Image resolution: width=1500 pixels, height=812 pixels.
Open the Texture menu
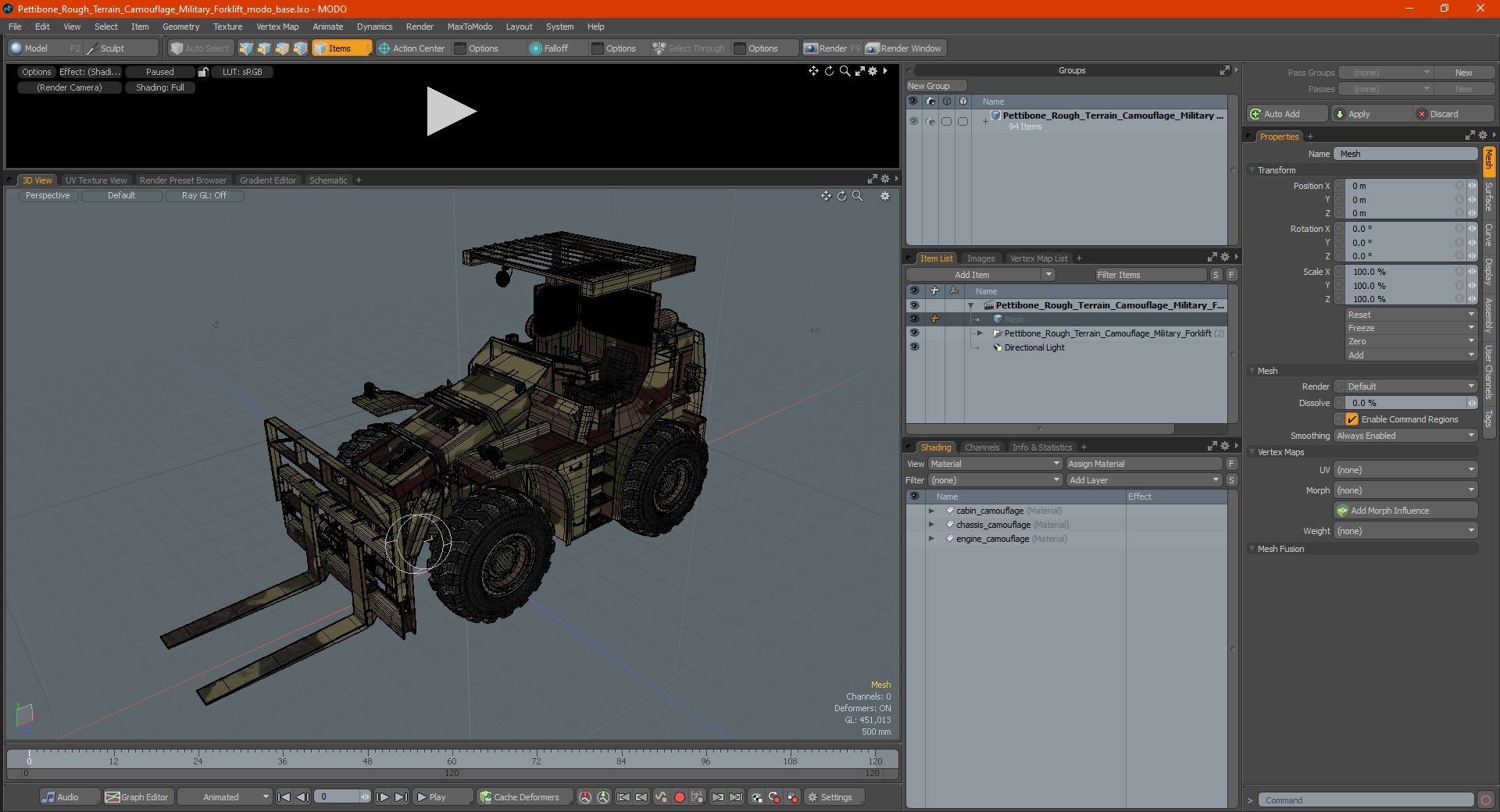[227, 27]
